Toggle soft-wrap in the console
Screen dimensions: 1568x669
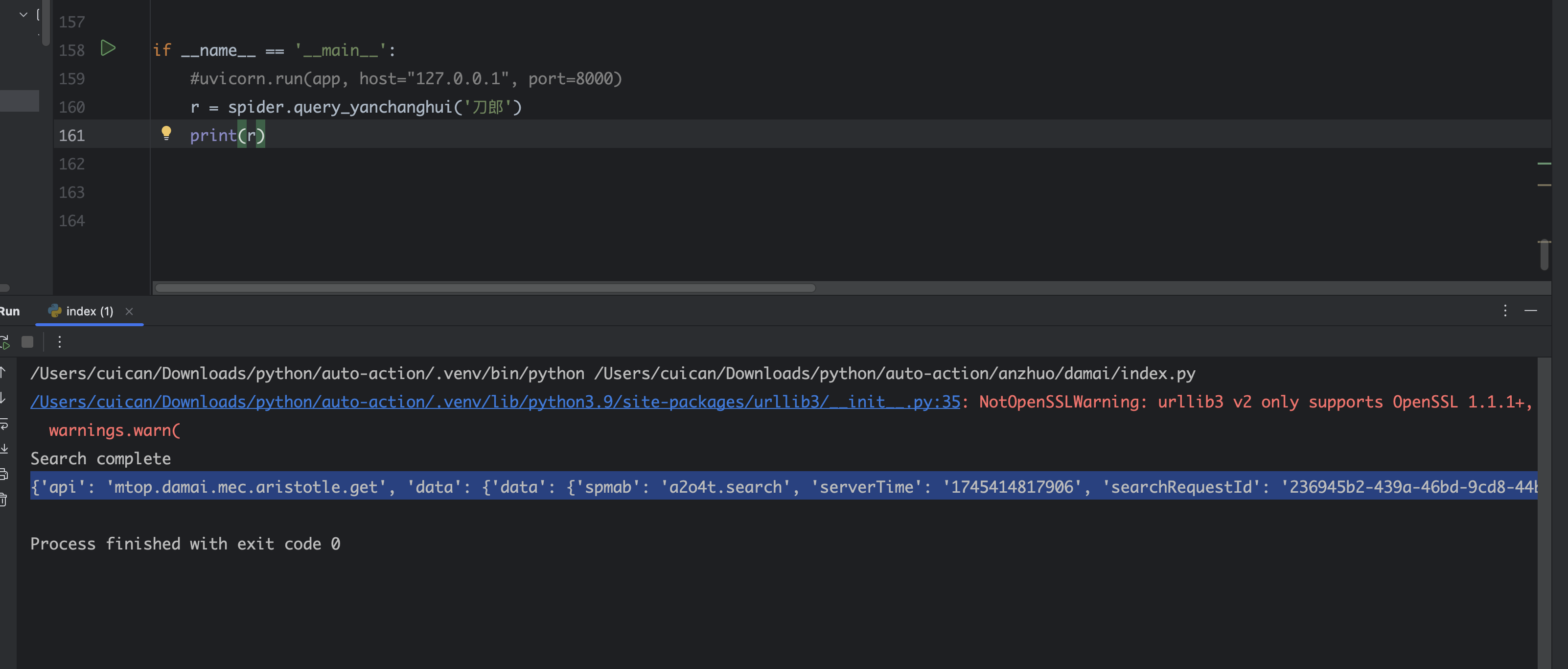pyautogui.click(x=3, y=424)
